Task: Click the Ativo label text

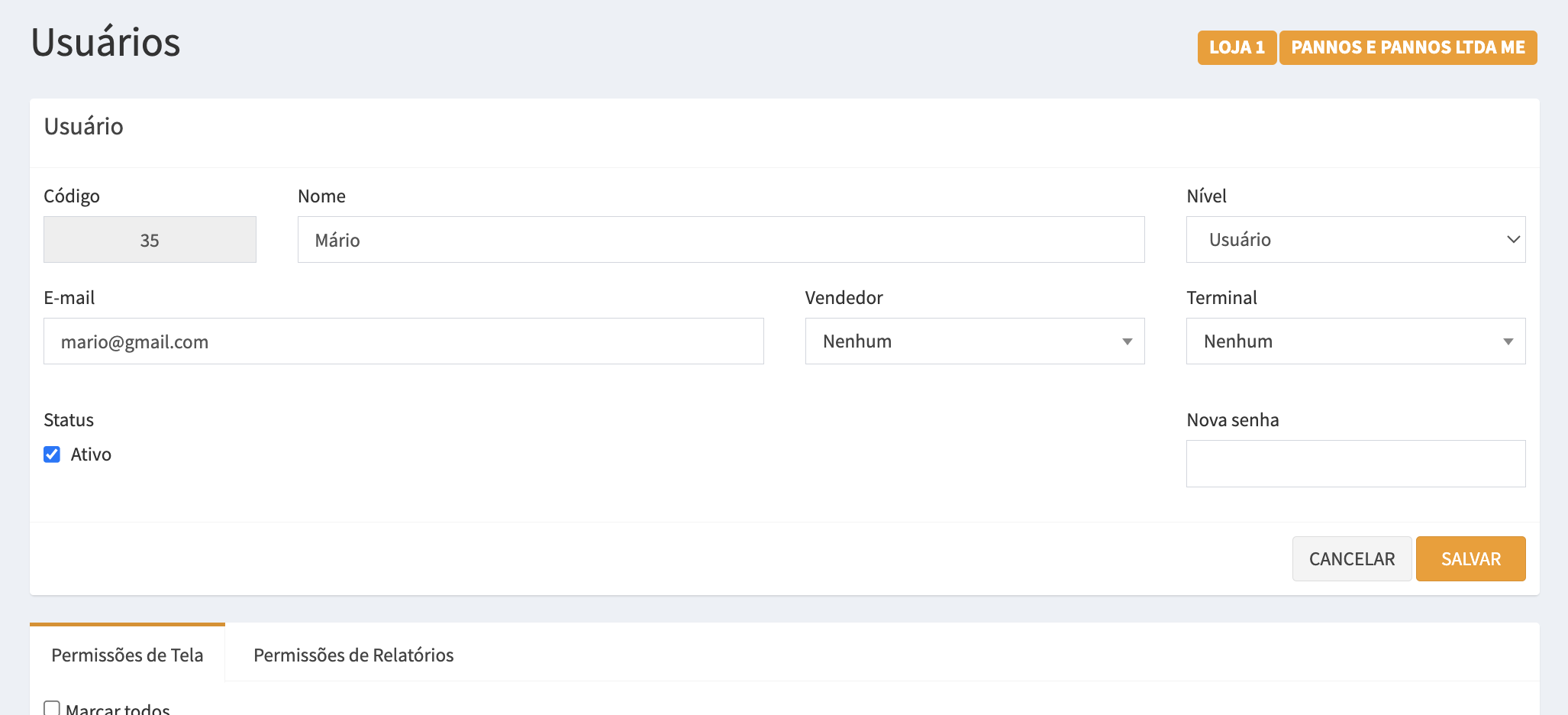Action: coord(91,455)
